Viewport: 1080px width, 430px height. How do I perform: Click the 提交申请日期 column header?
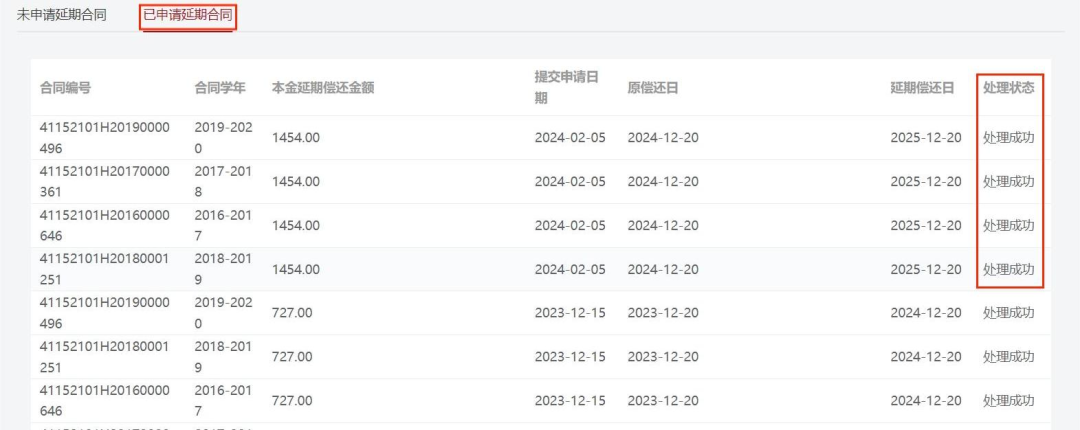[566, 88]
